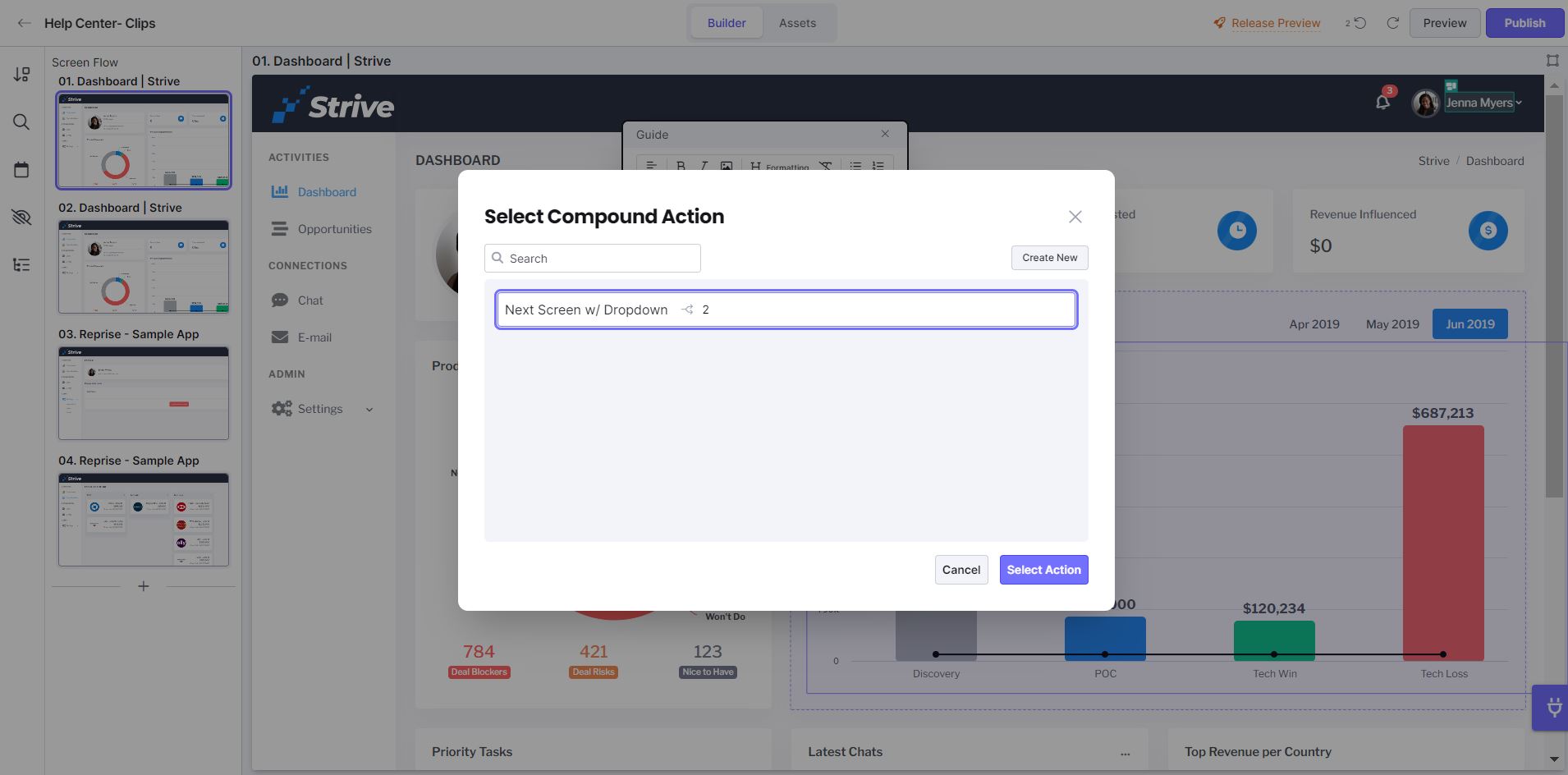The height and width of the screenshot is (775, 1568).
Task: Close the Select Compound Action dialog
Action: click(x=1075, y=217)
